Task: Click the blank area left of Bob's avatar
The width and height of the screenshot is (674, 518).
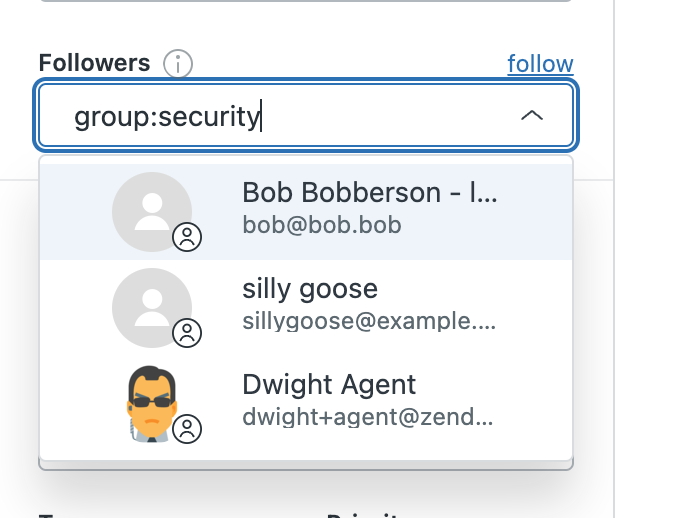Action: pos(75,210)
